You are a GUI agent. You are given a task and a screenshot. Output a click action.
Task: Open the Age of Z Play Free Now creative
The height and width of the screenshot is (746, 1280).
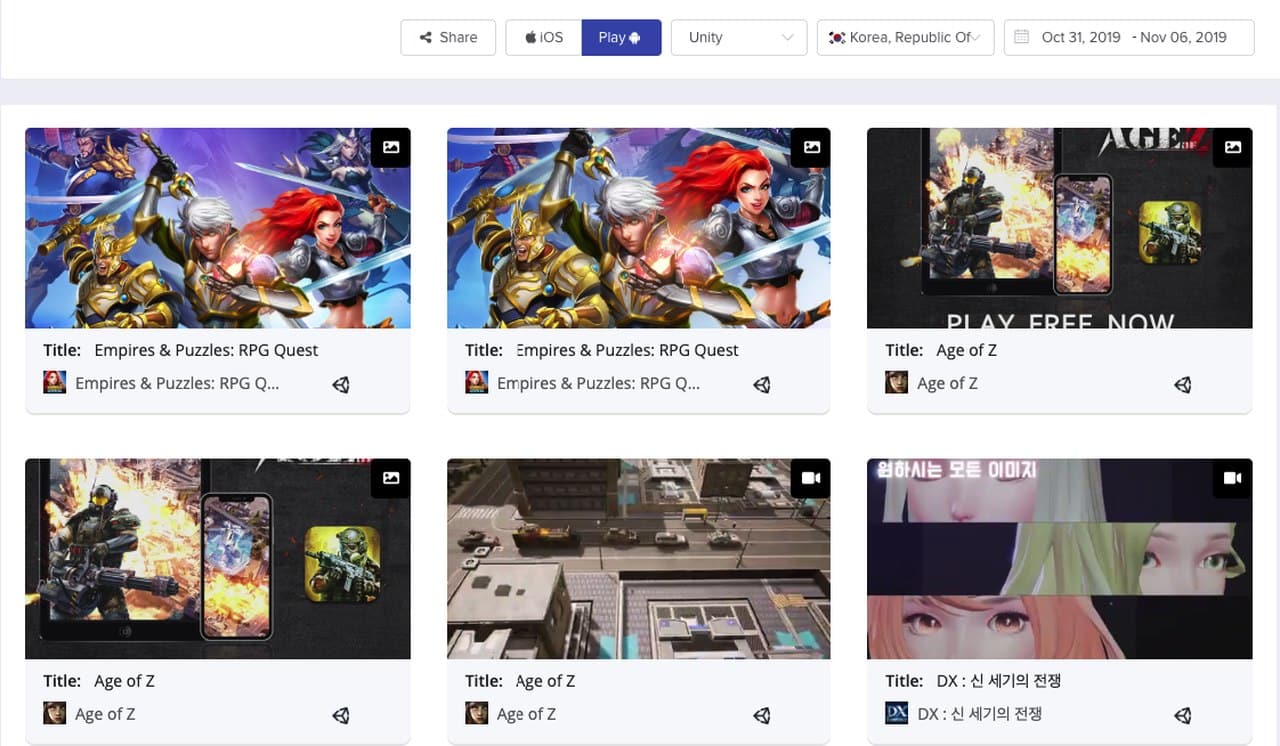pos(1059,228)
